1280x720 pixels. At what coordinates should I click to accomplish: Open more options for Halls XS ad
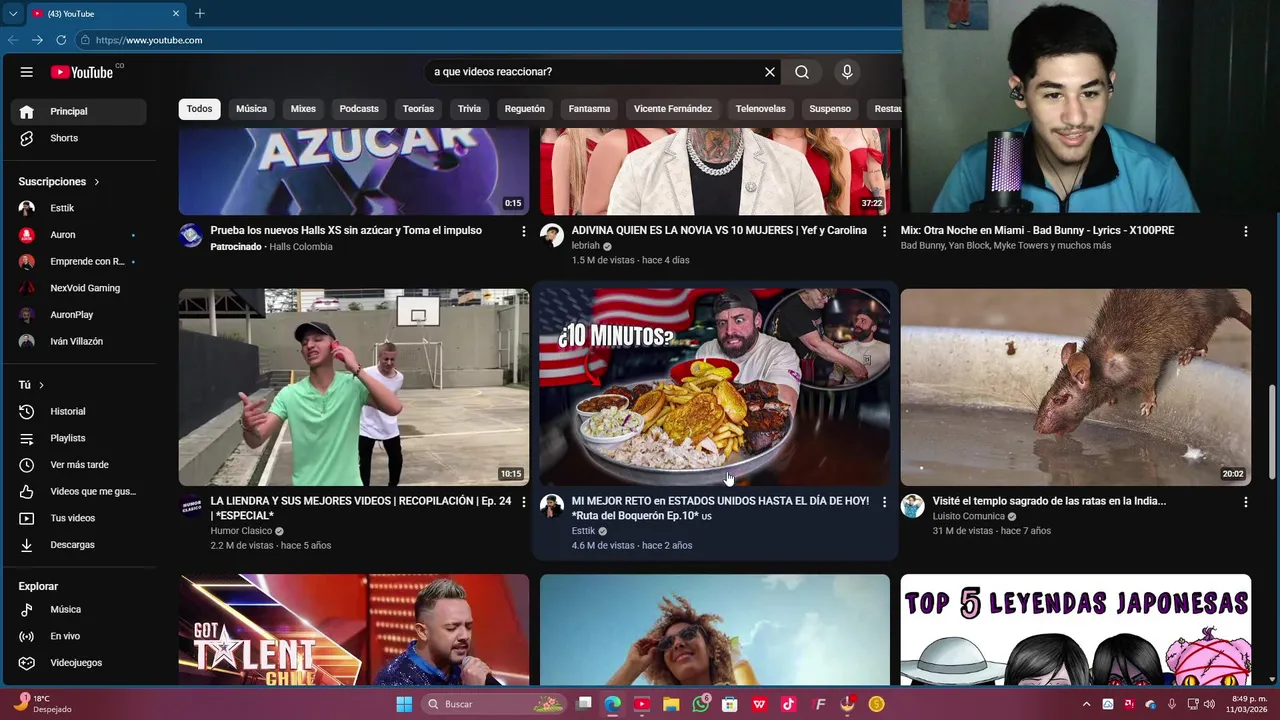click(x=523, y=231)
